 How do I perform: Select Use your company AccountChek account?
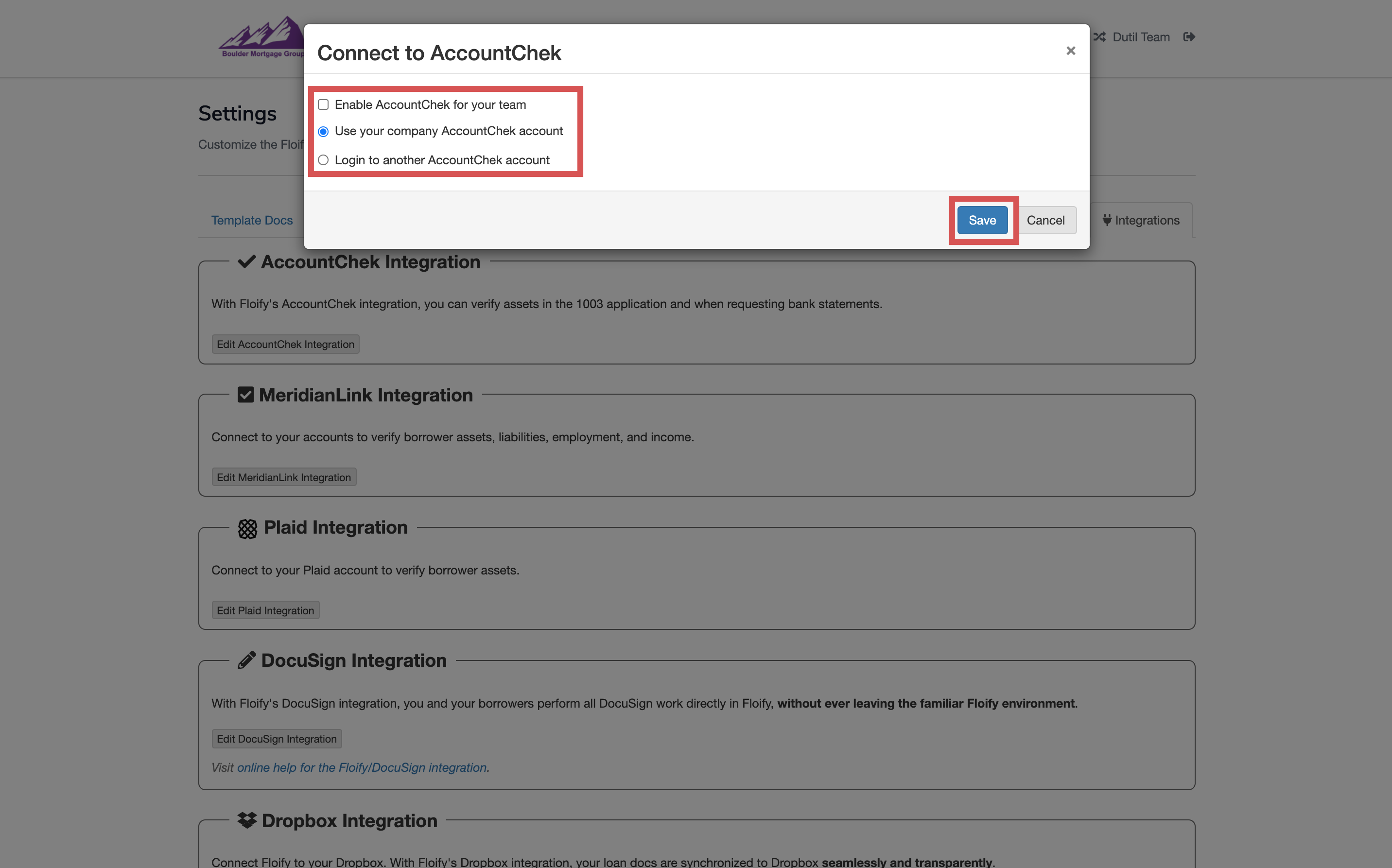point(323,131)
